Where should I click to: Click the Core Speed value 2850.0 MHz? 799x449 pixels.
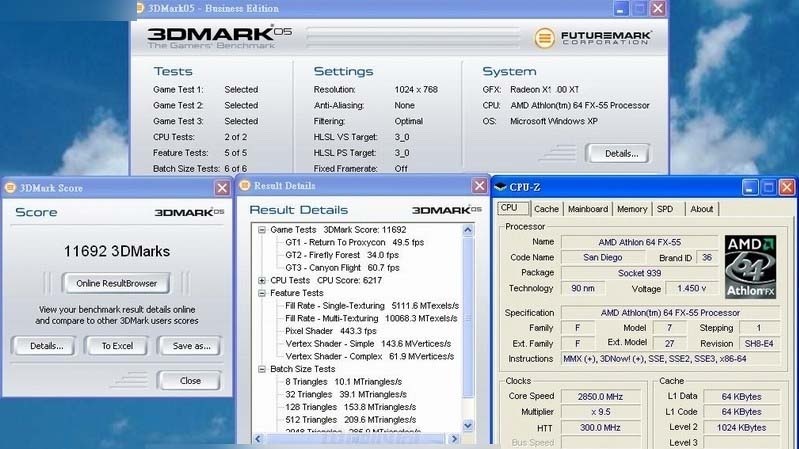pyautogui.click(x=600, y=397)
